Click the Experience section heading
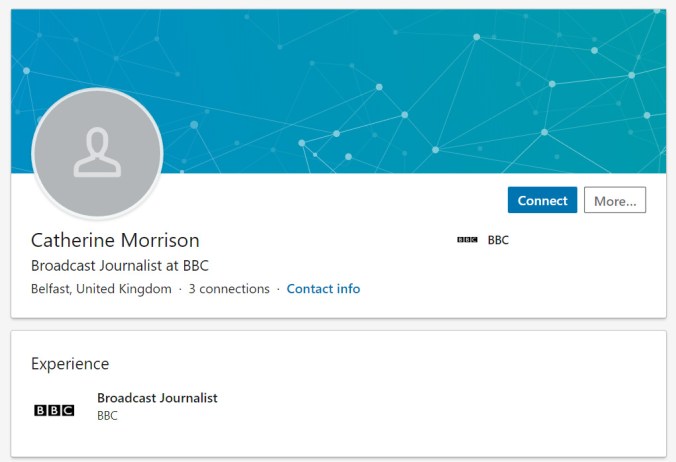Viewport: 676px width, 462px height. (x=70, y=364)
